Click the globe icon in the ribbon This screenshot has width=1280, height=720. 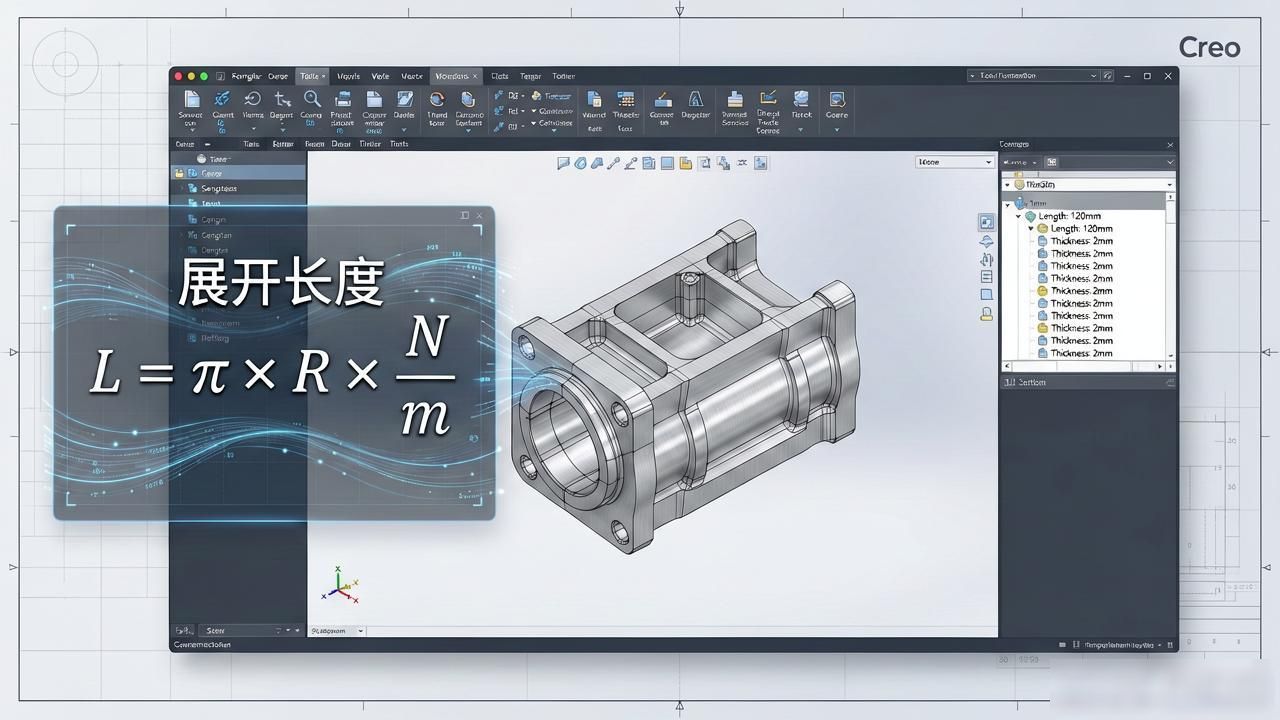click(x=801, y=98)
